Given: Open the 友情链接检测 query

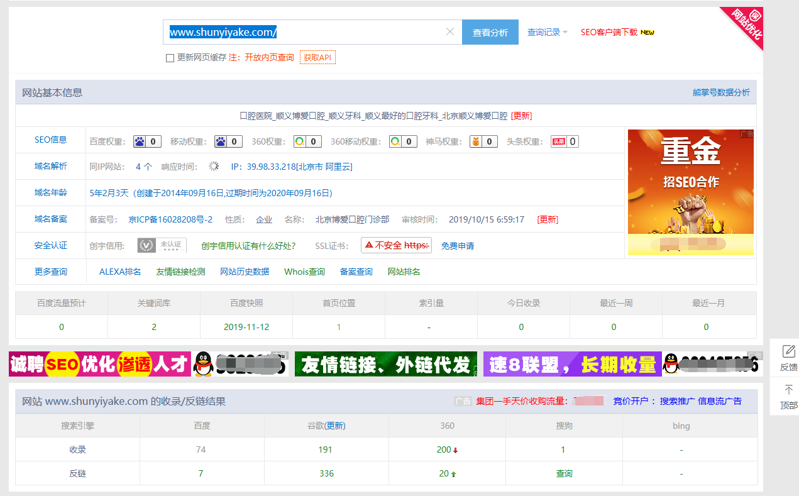Looking at the screenshot, I should pyautogui.click(x=180, y=272).
